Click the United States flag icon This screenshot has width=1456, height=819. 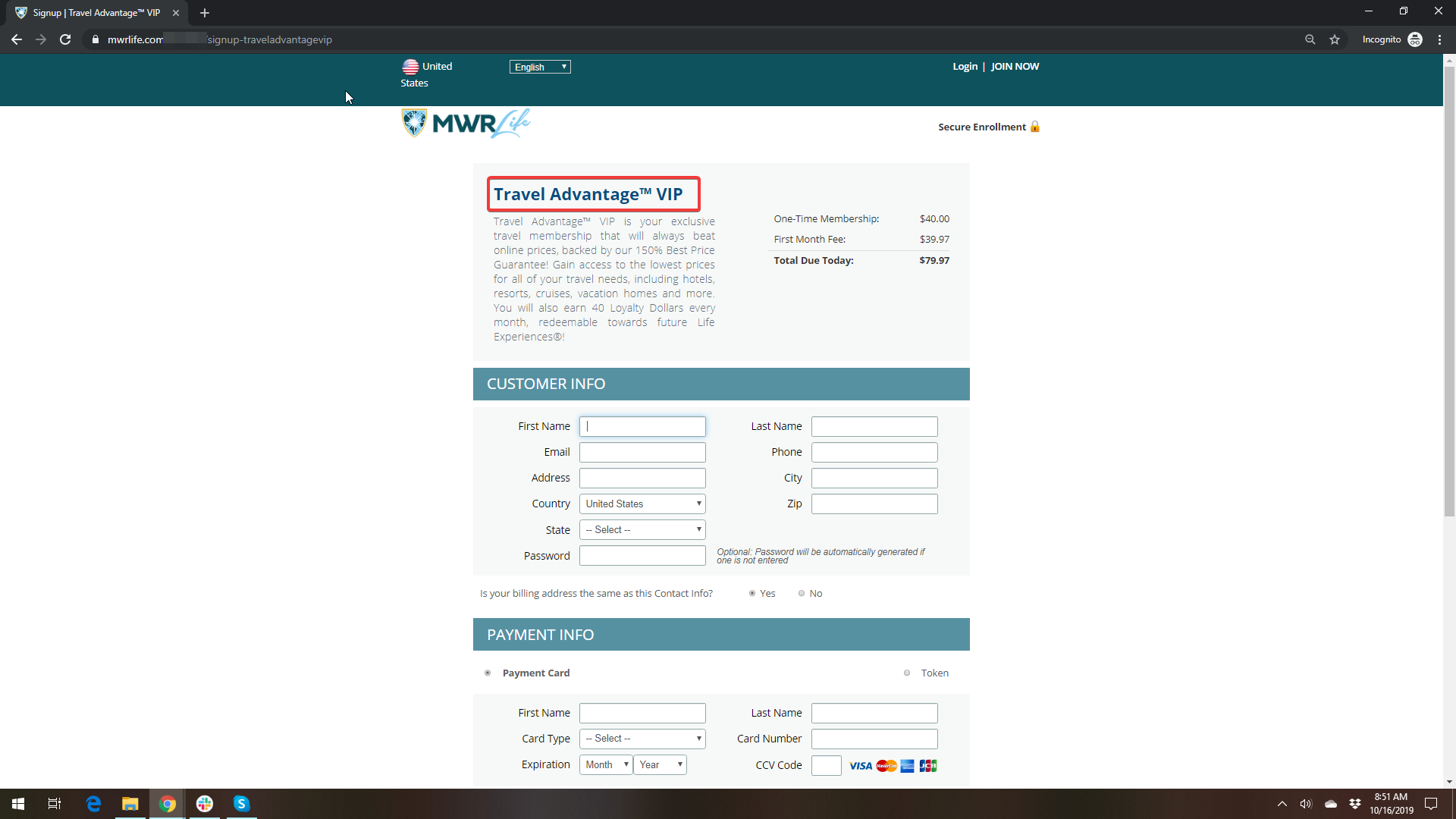(x=410, y=67)
